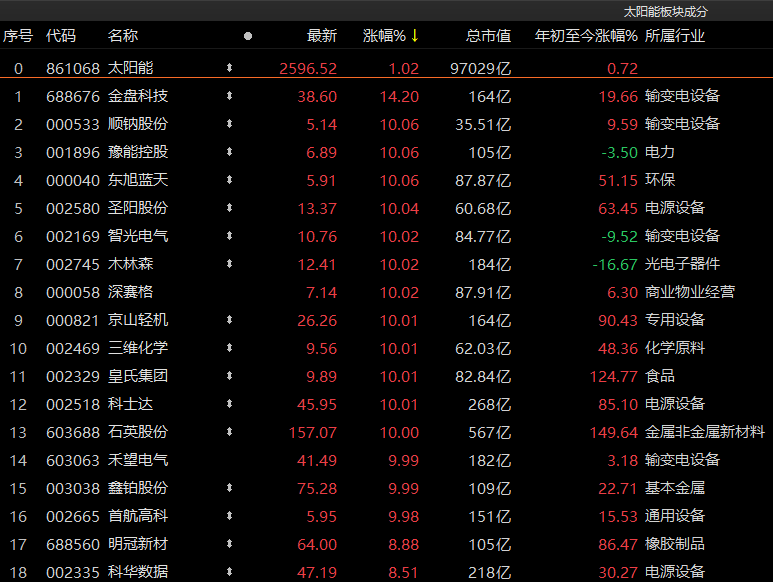Image resolution: width=773 pixels, height=582 pixels.
Task: Select stock name 顺钠股份
Action: click(x=138, y=124)
